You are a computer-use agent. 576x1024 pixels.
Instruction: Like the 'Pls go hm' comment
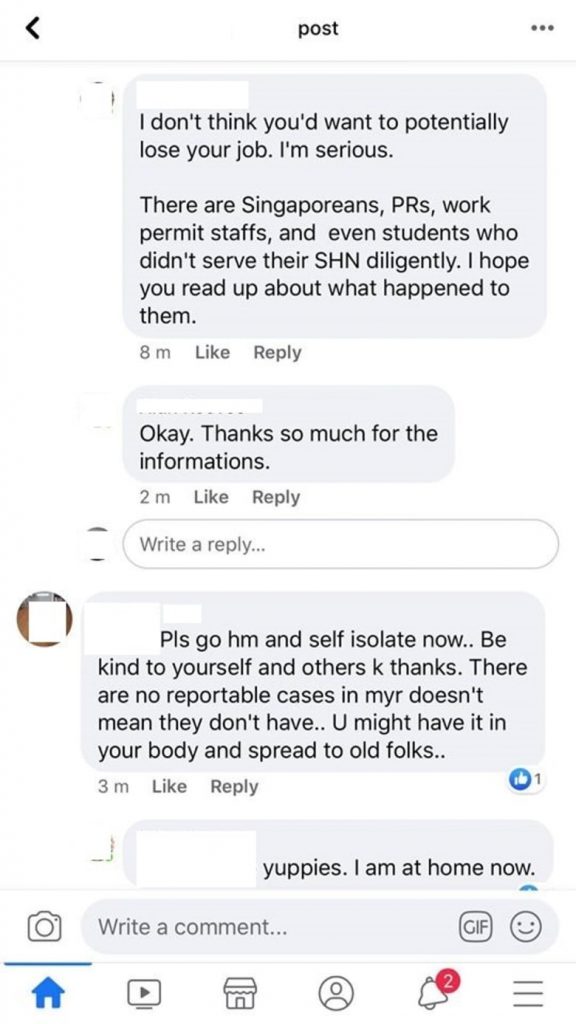point(169,786)
